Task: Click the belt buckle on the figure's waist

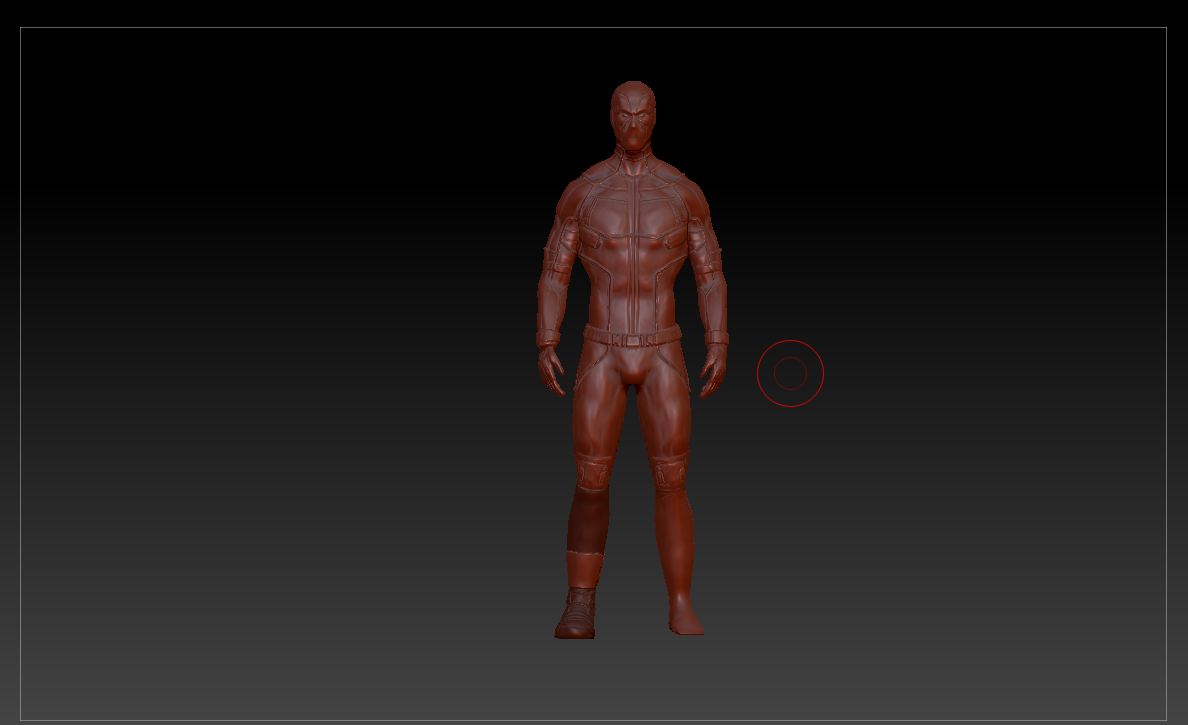Action: (632, 340)
